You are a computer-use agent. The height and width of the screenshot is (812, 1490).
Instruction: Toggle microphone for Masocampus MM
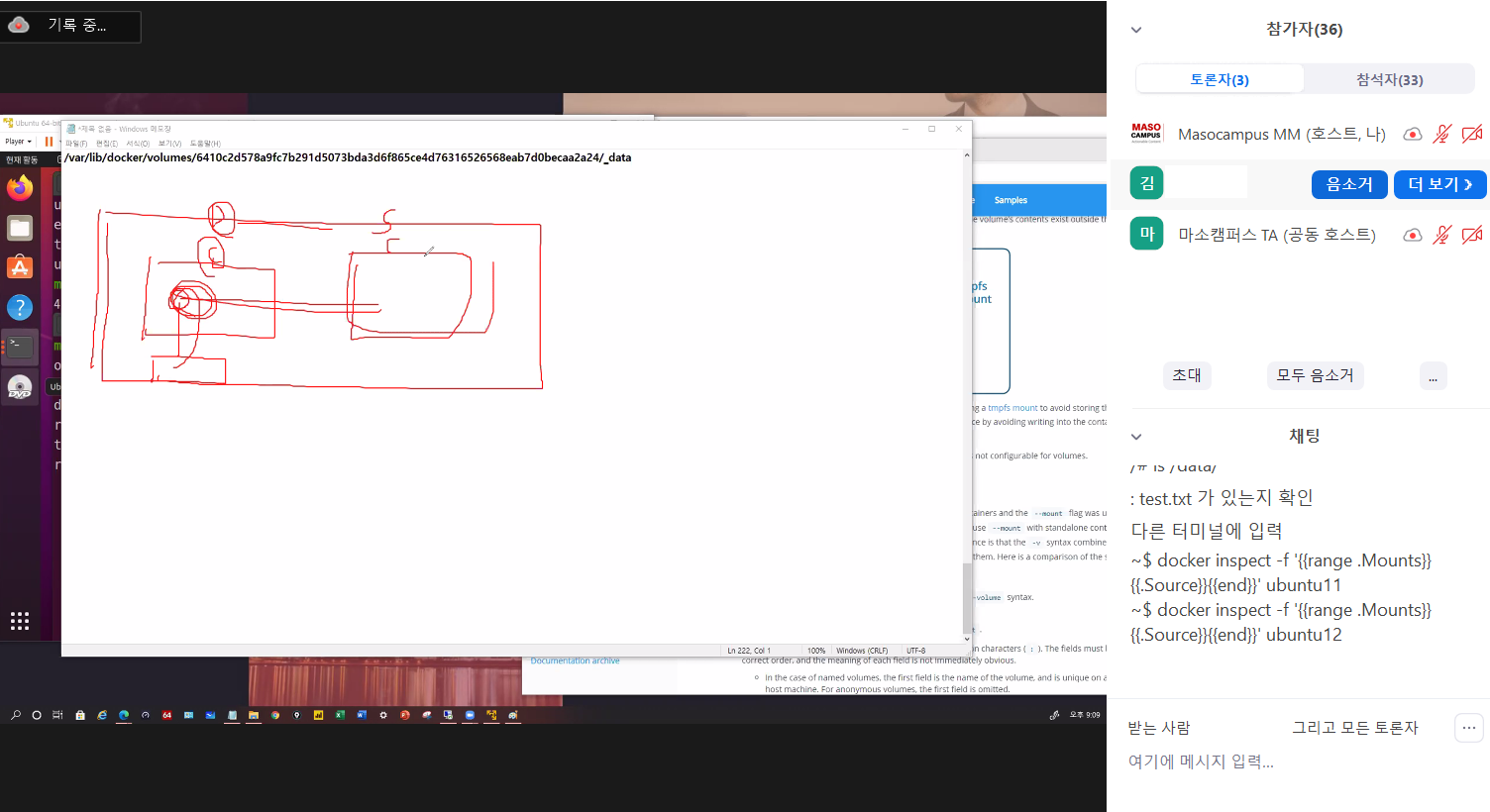click(1442, 134)
